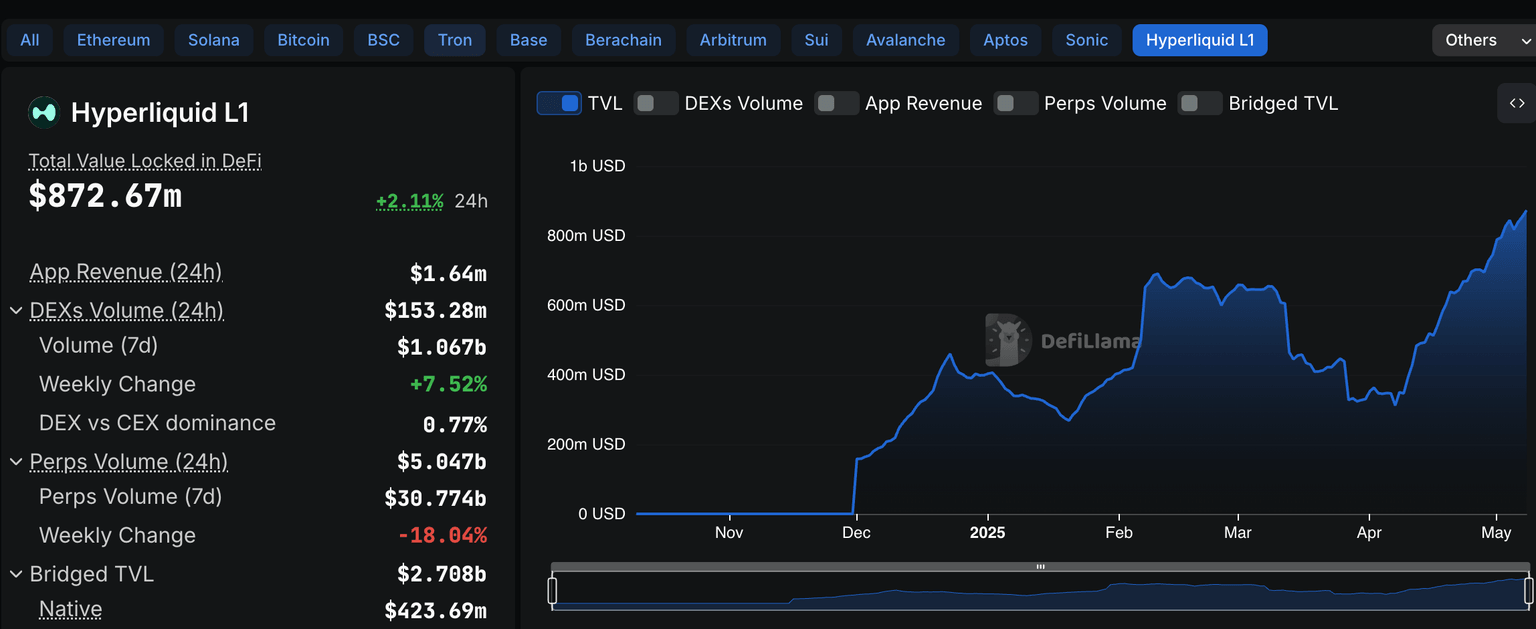Image resolution: width=1536 pixels, height=629 pixels.
Task: Collapse the DEXs Volume (24h) section
Action: [16, 311]
